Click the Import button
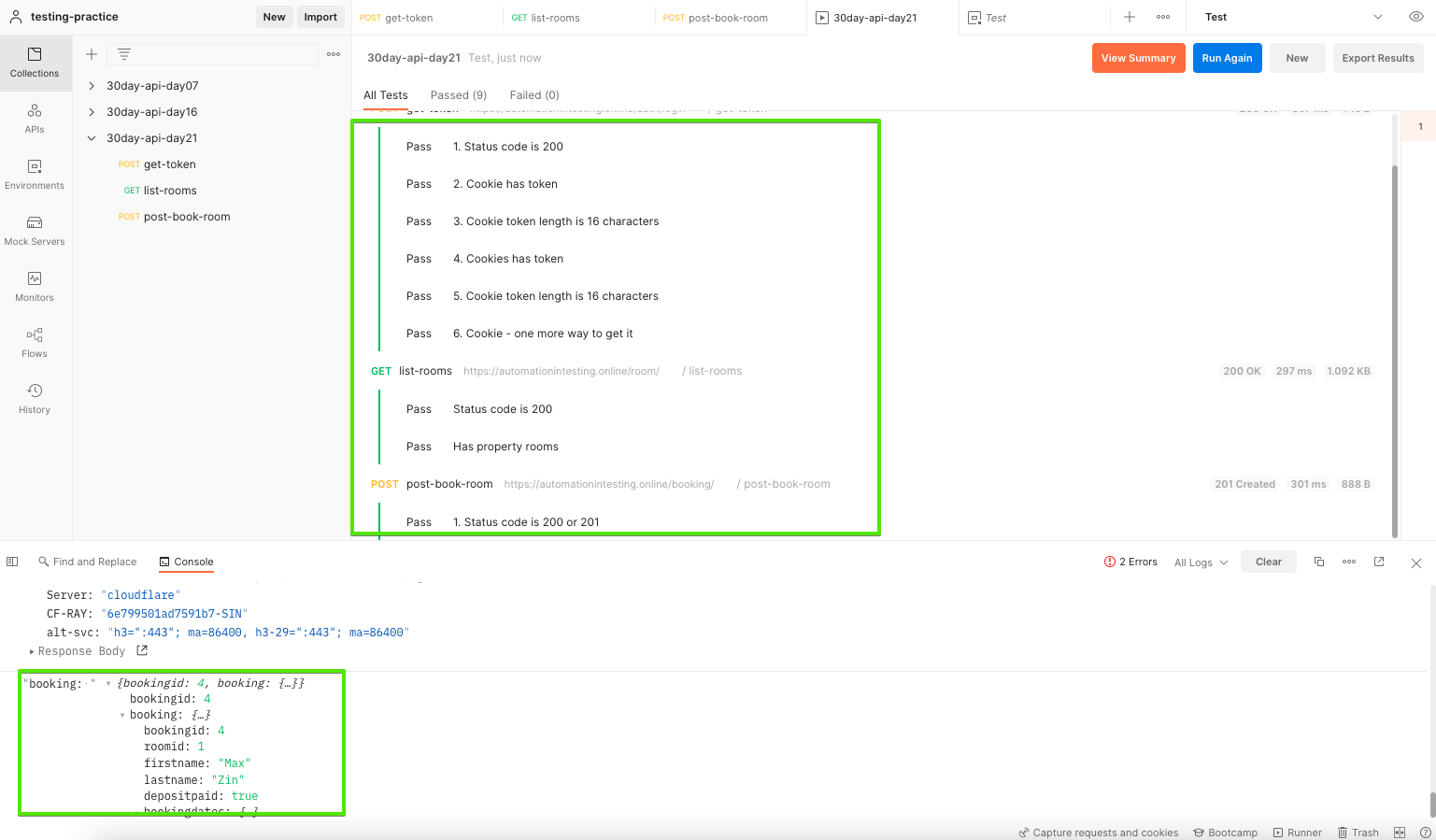The image size is (1436, 840). coord(320,17)
